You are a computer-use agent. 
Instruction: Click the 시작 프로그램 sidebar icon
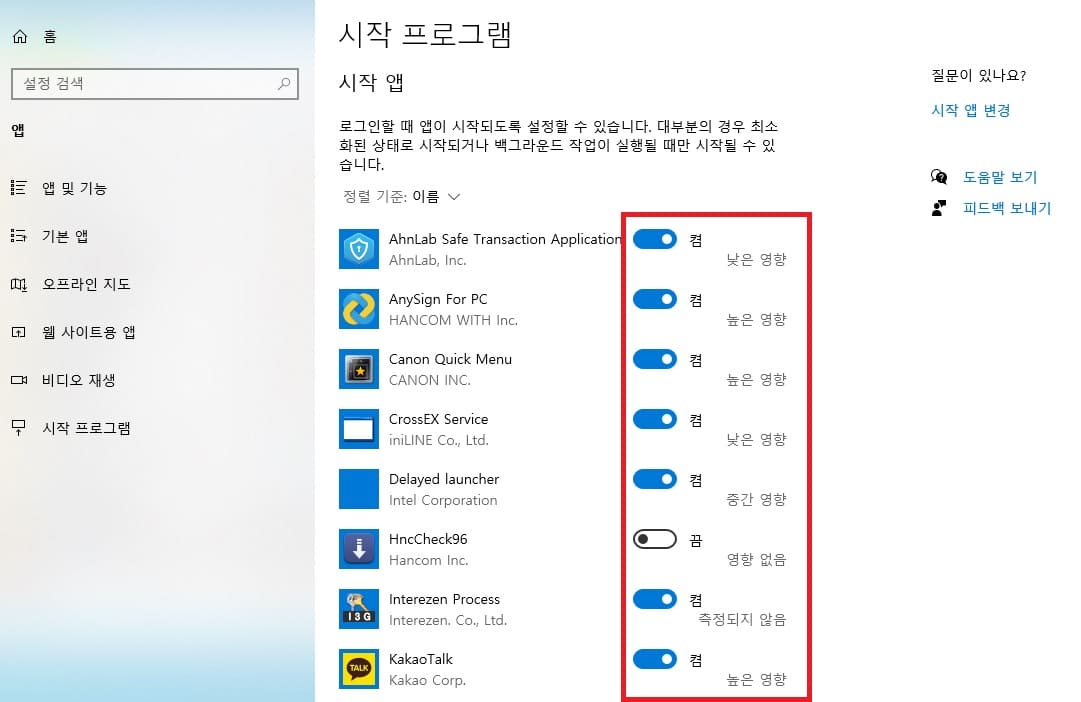pyautogui.click(x=19, y=428)
